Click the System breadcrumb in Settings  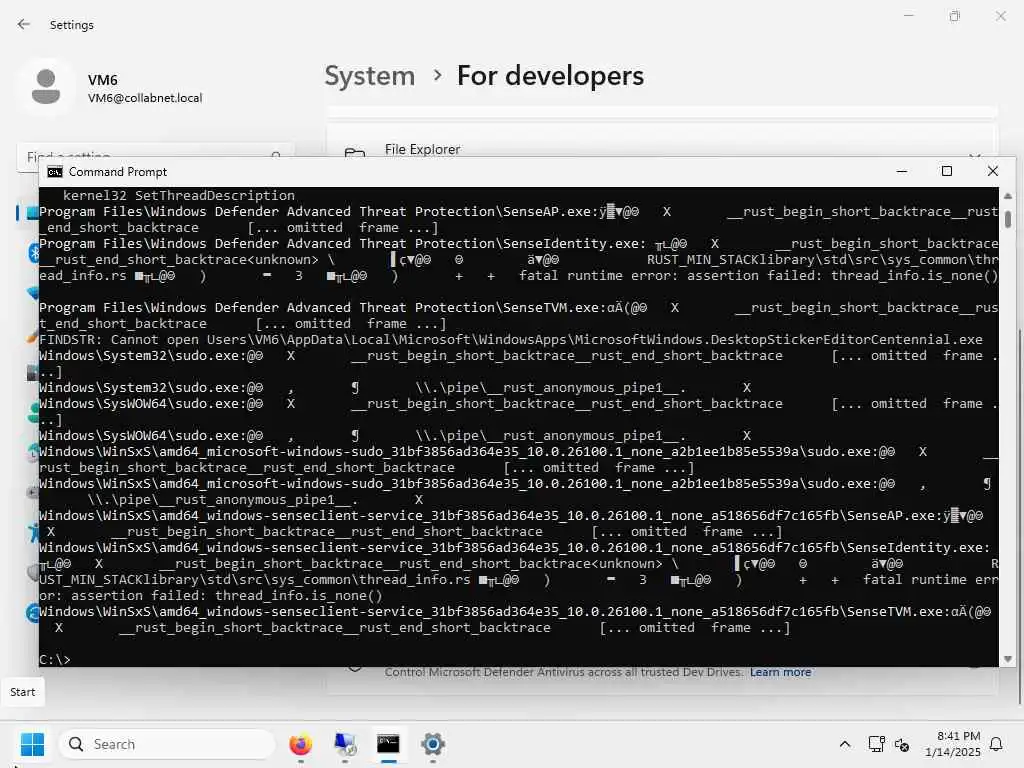370,76
